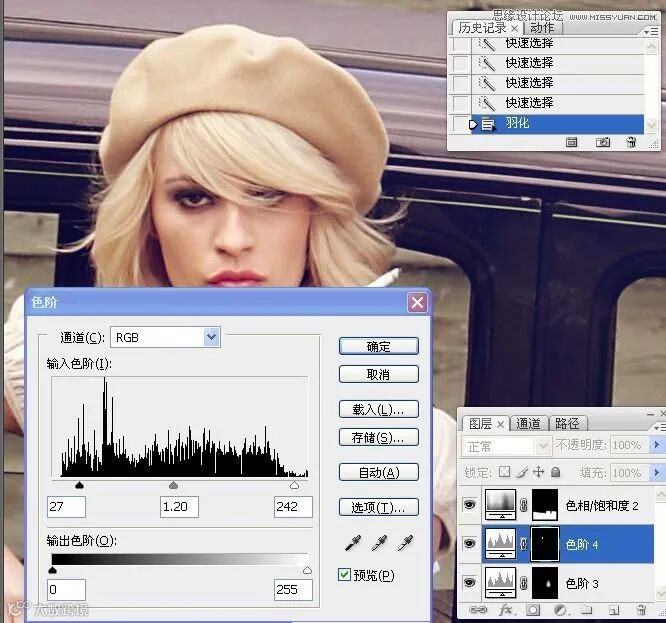The image size is (666, 623).
Task: Click link layers icon in Layers panel
Action: tap(478, 610)
